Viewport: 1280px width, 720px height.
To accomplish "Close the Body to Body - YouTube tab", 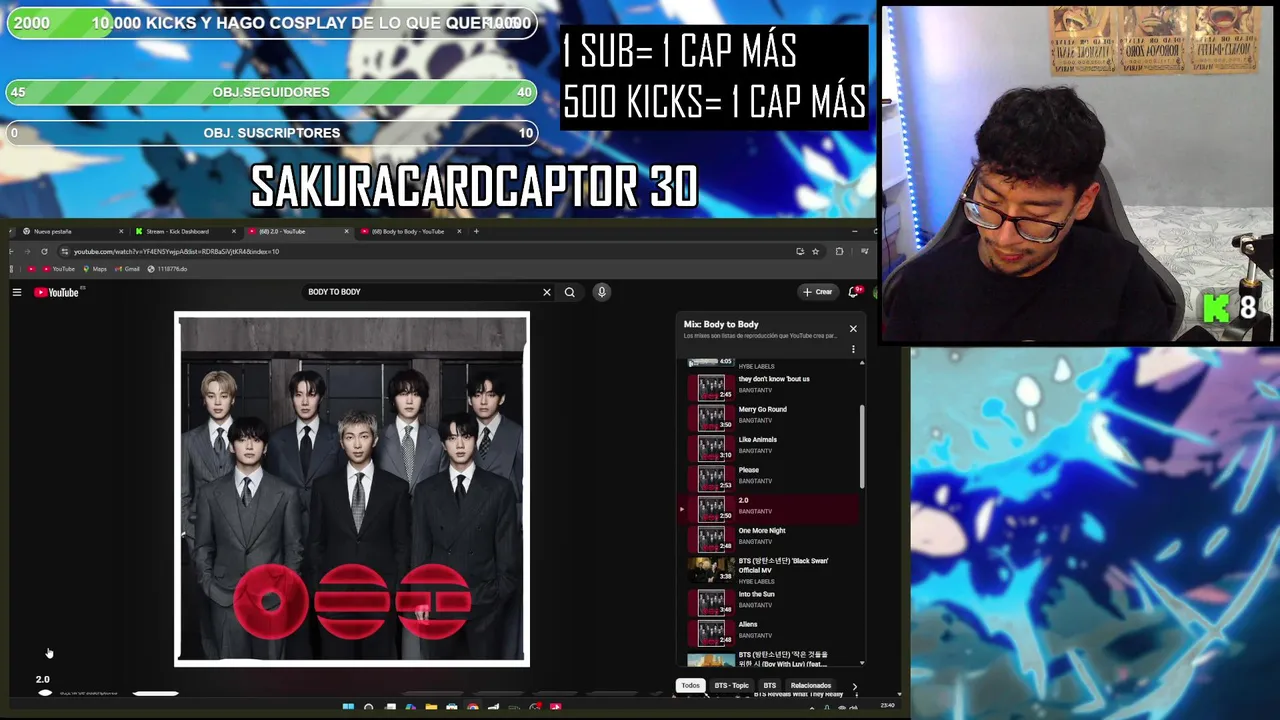I will pos(459,231).
